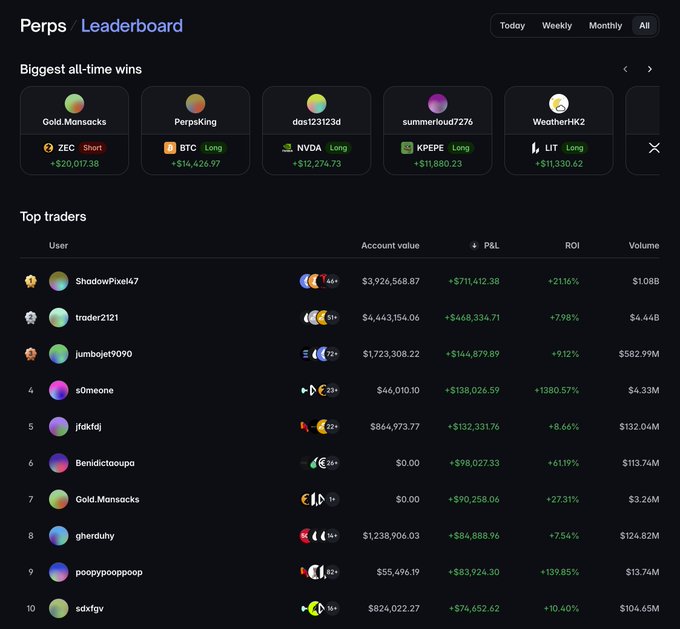Click the XRP icon on partial card
680x629 pixels.
pyautogui.click(x=654, y=148)
